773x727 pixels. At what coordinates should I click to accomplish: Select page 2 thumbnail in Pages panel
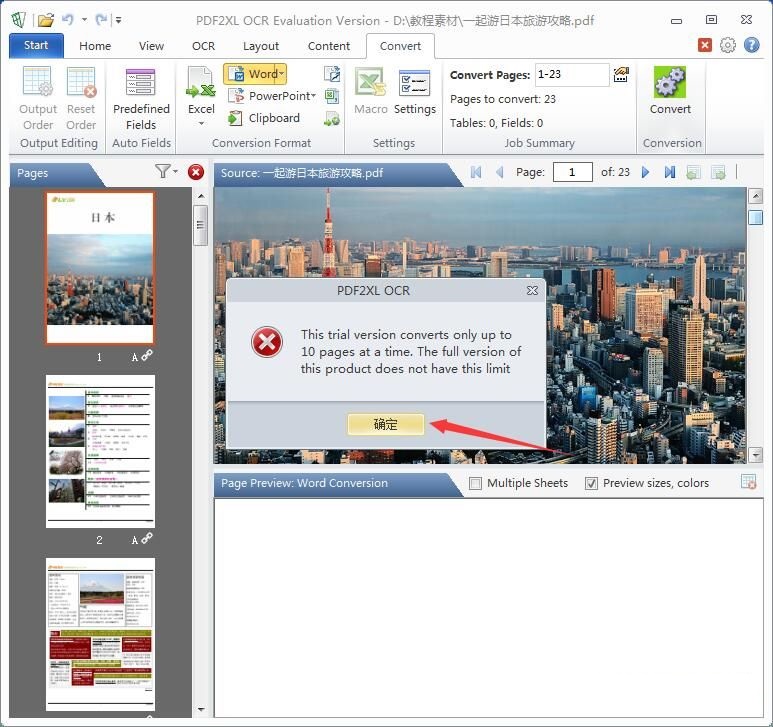pos(100,451)
